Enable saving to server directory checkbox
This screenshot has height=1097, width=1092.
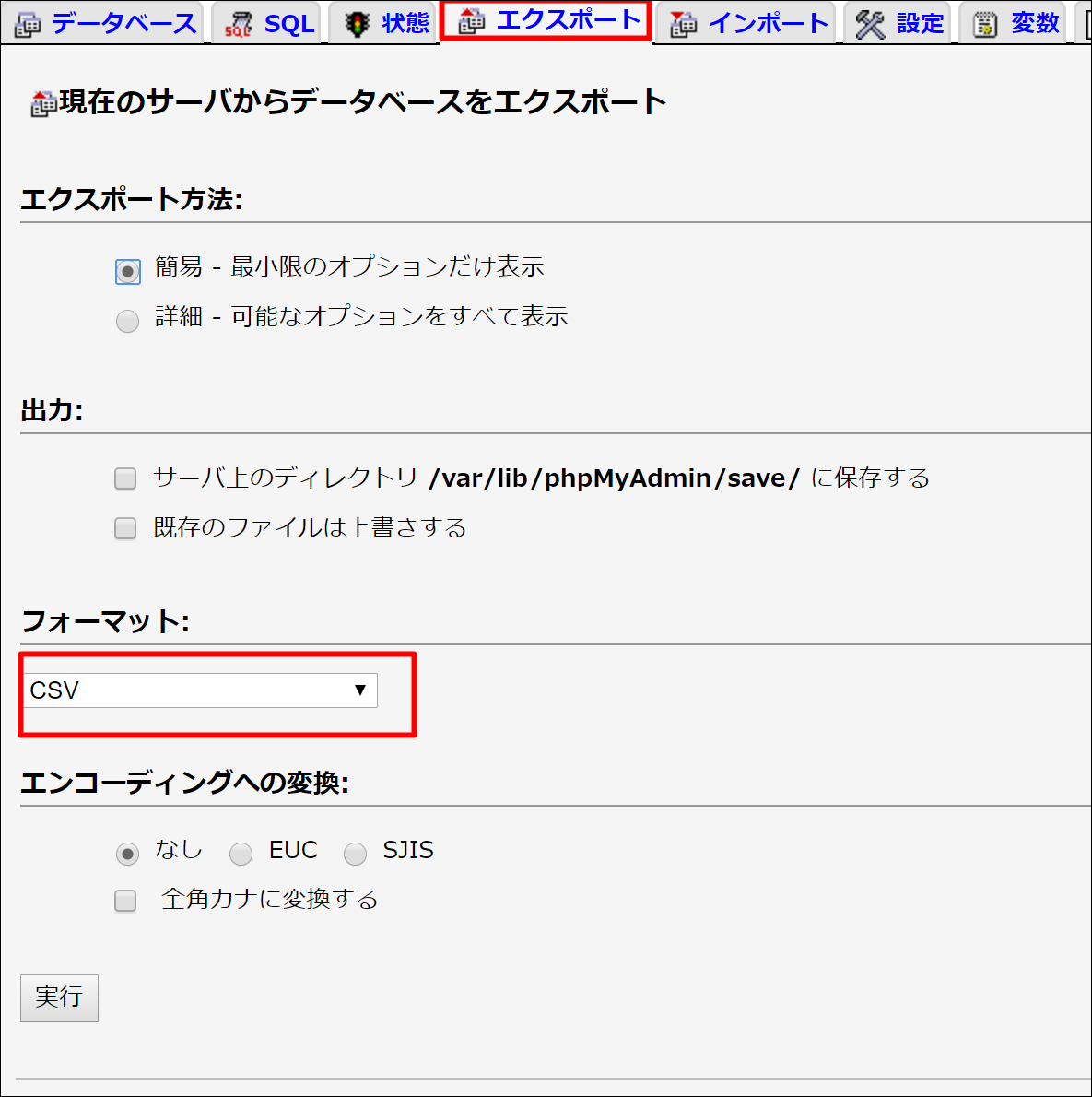click(x=125, y=478)
